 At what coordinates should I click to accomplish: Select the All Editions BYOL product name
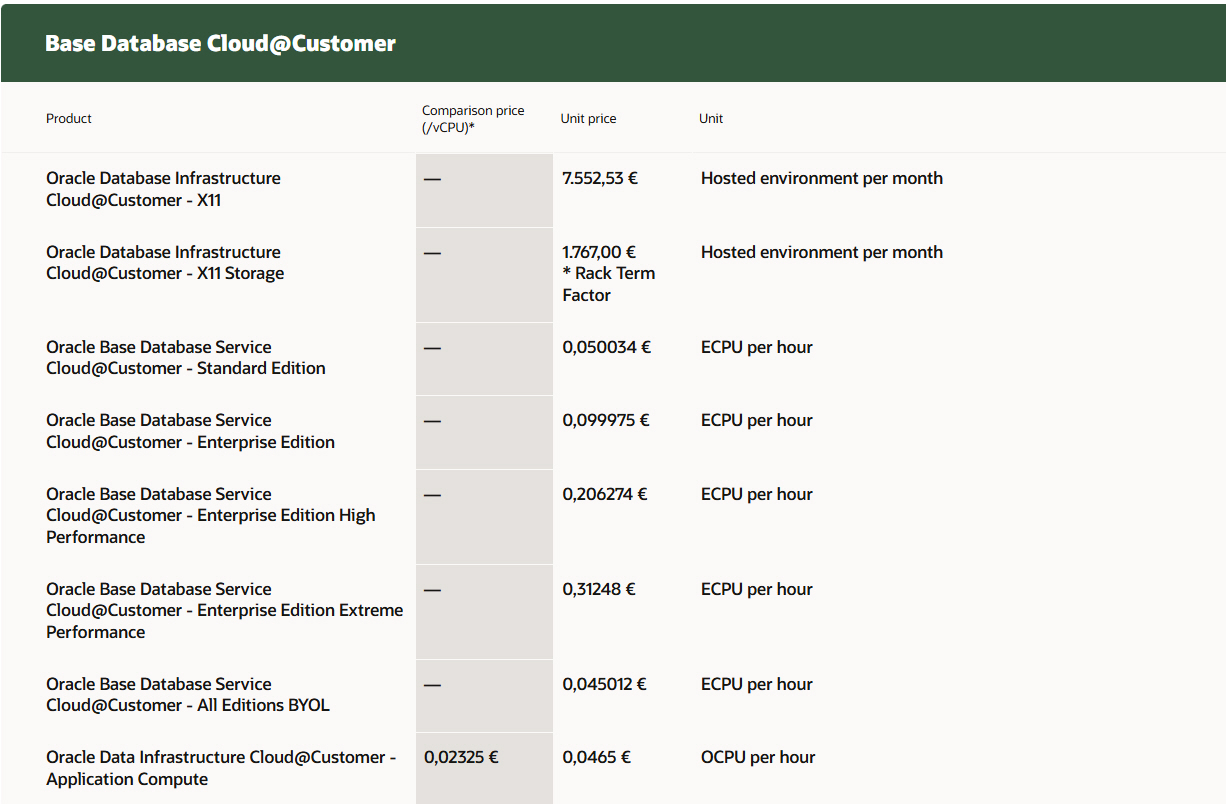(x=188, y=694)
